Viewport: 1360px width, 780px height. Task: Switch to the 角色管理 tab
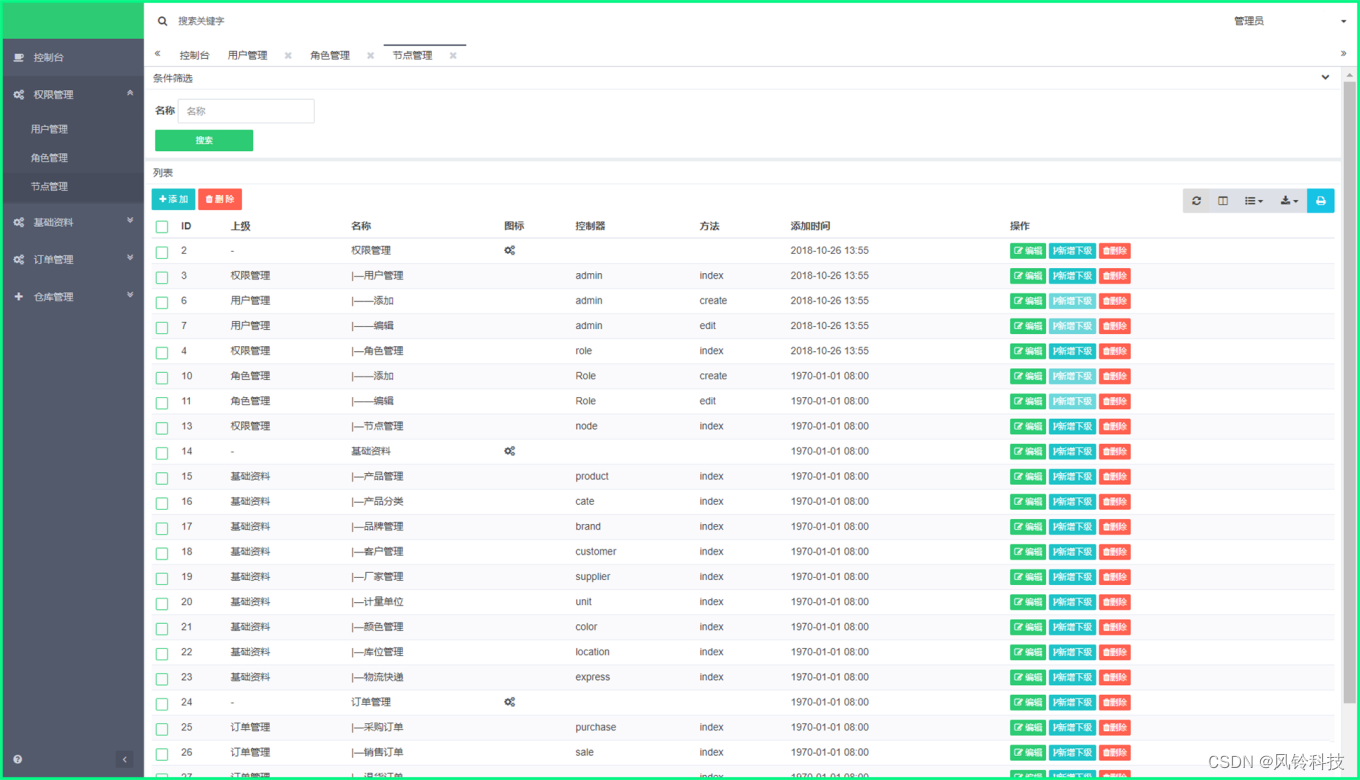point(329,54)
